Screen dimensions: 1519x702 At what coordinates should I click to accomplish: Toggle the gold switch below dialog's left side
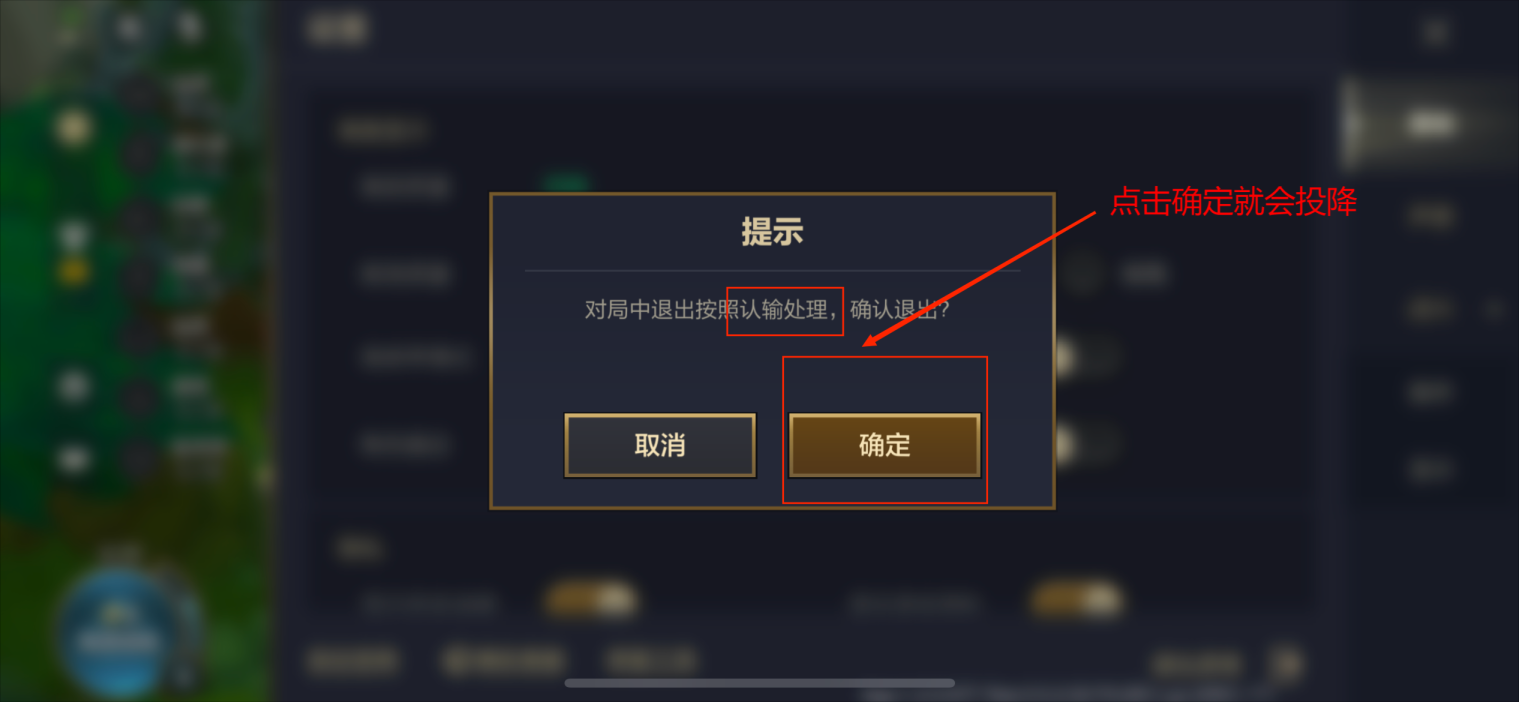[x=591, y=601]
